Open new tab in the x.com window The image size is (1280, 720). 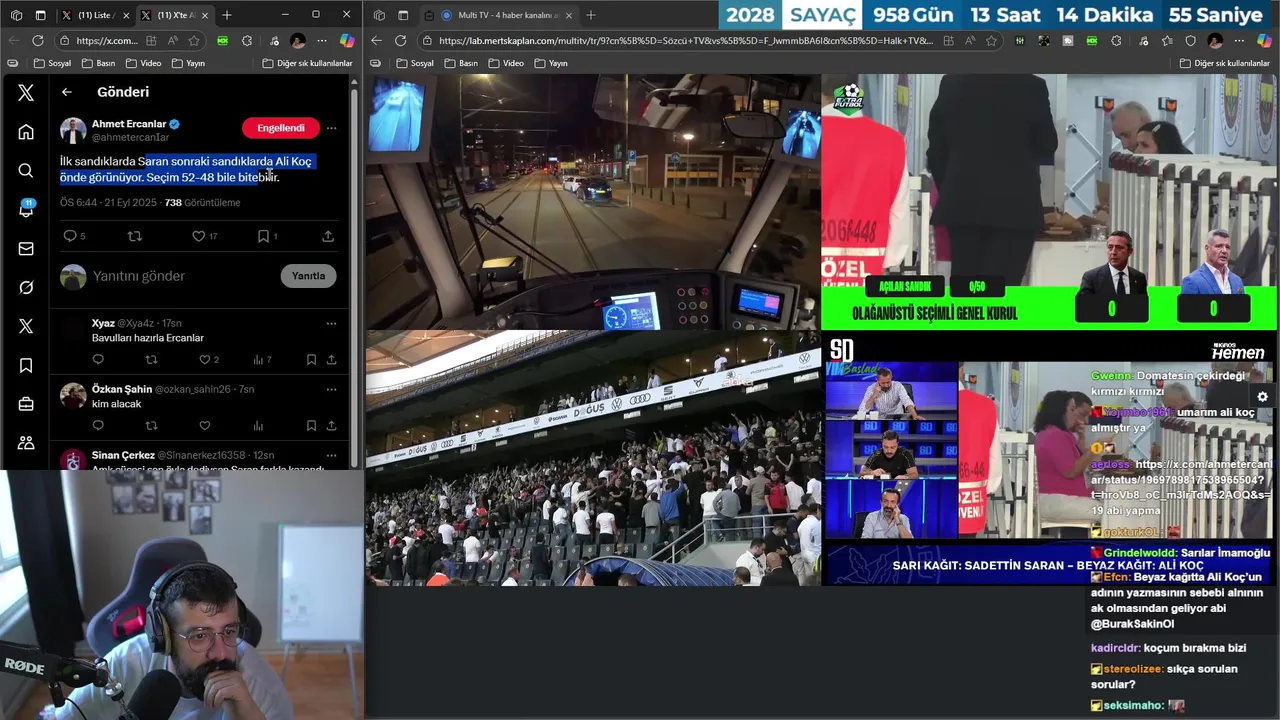tap(227, 15)
